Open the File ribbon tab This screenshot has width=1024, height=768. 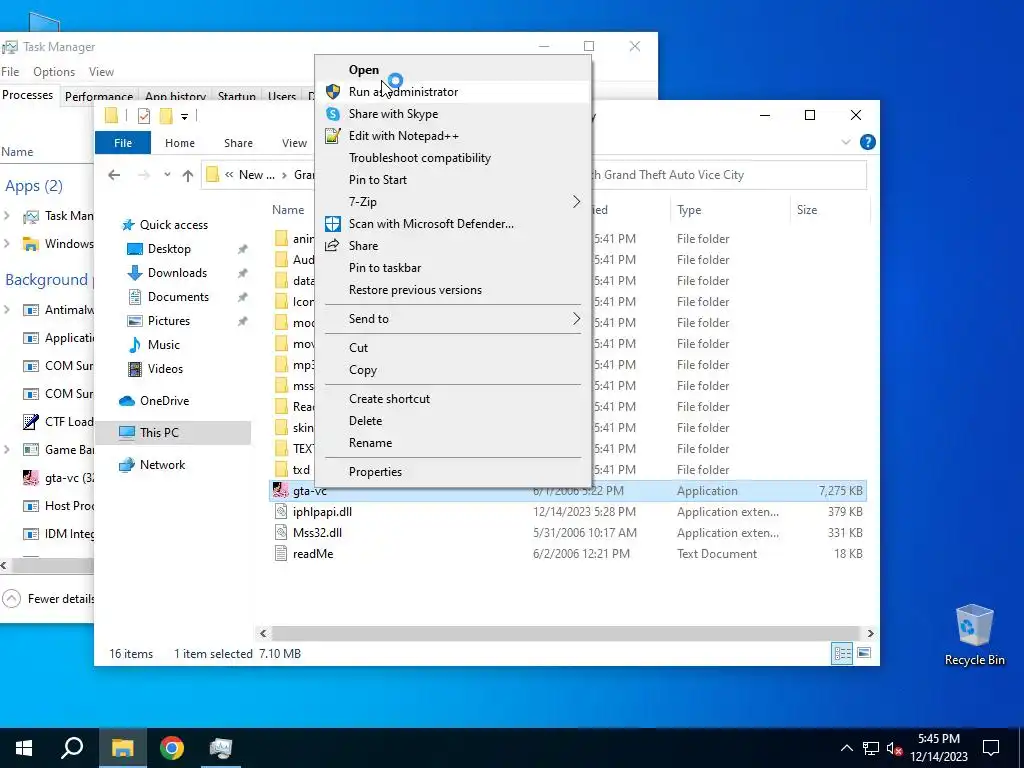tap(123, 143)
